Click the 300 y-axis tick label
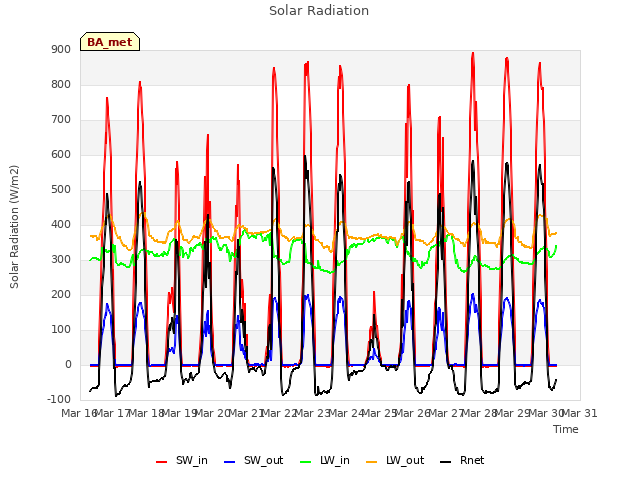The height and width of the screenshot is (480, 640). pos(61,260)
